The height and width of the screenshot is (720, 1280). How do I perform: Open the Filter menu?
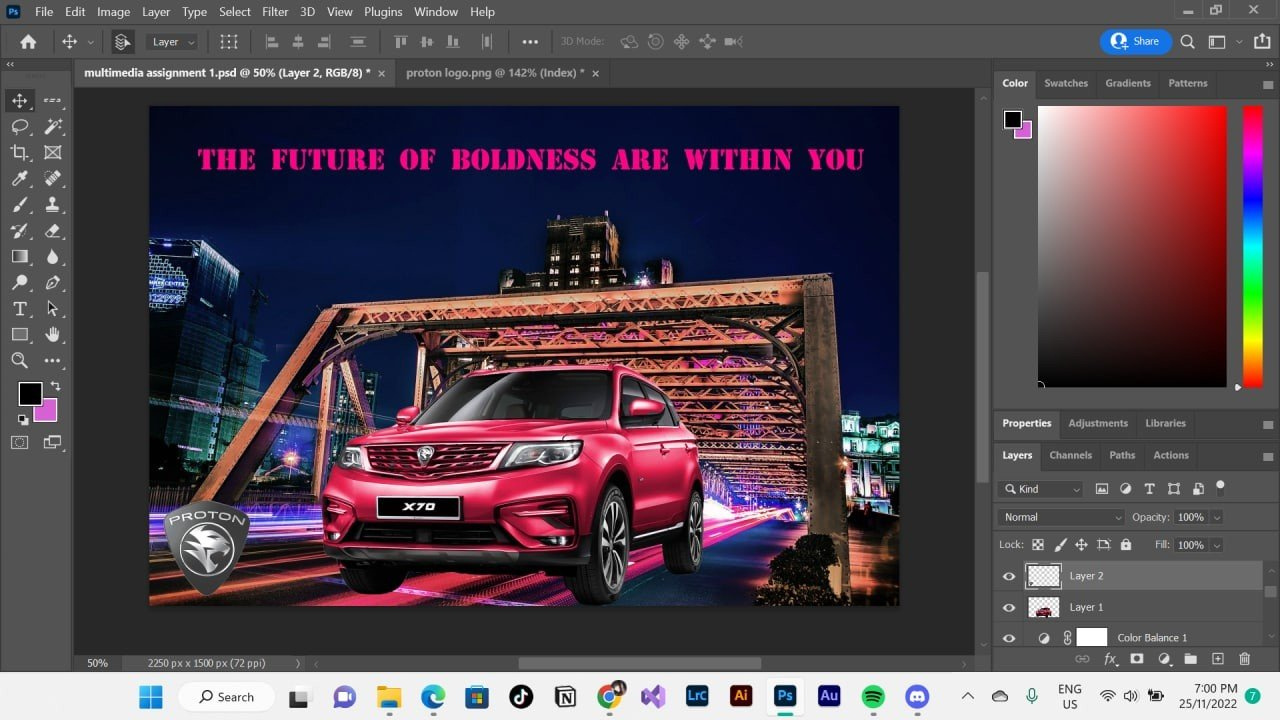point(275,12)
